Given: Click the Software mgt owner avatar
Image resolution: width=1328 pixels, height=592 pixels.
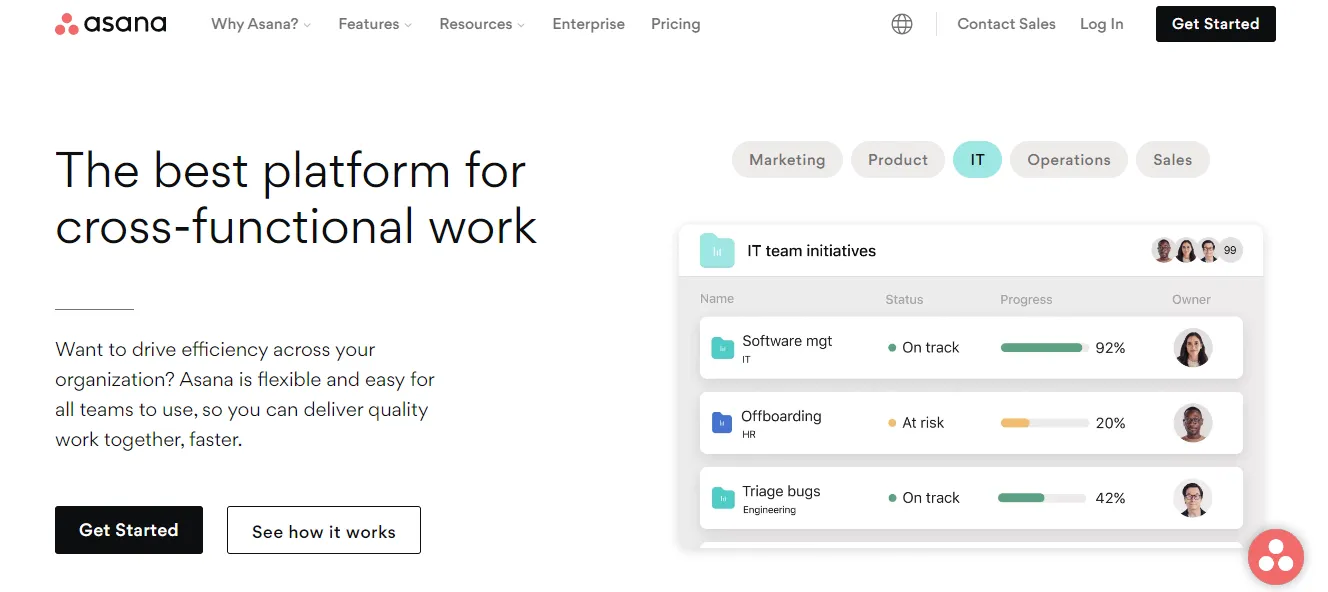Looking at the screenshot, I should click(1192, 348).
